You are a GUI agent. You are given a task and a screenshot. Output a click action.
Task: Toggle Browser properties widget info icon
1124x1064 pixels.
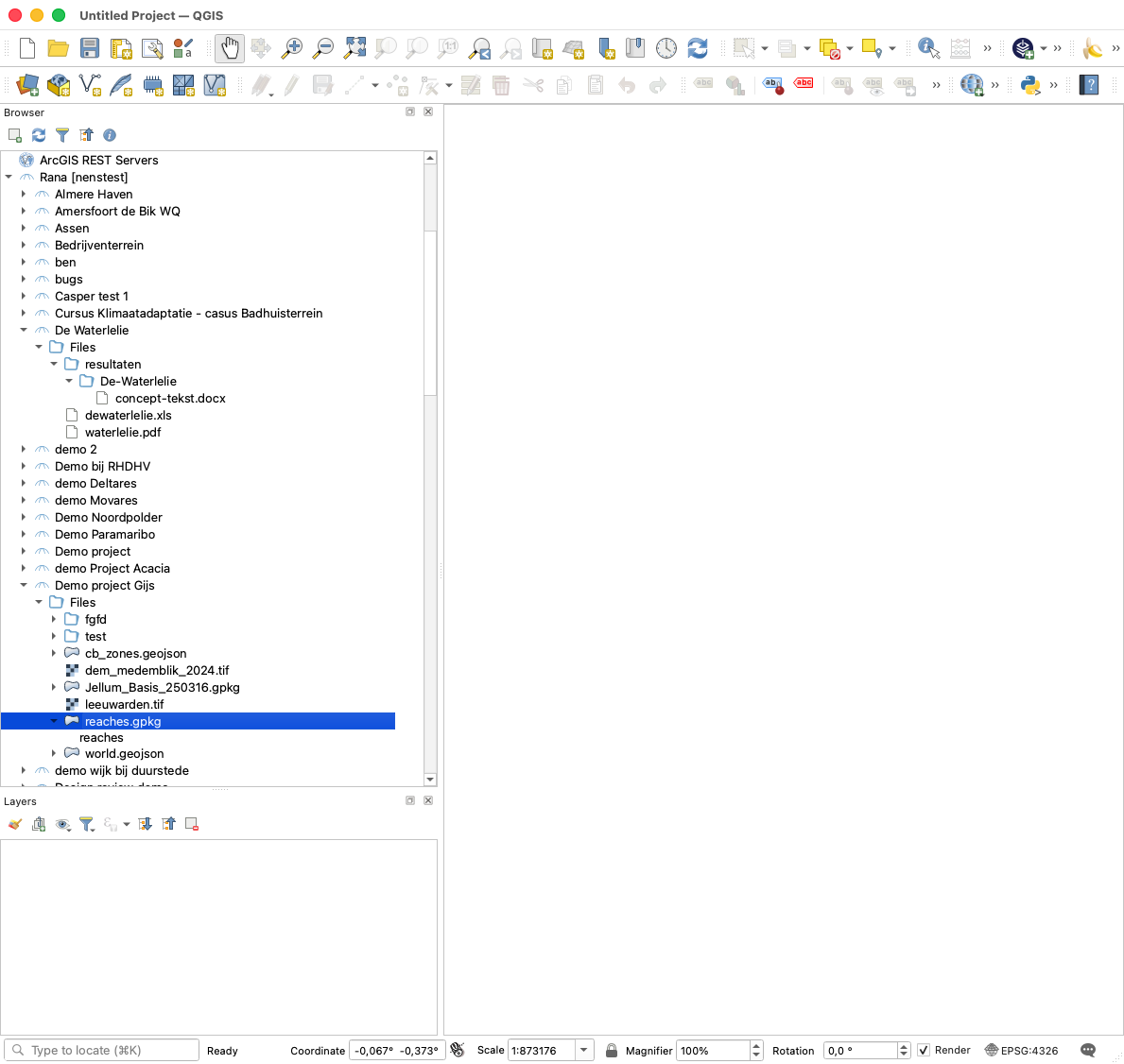coord(110,135)
